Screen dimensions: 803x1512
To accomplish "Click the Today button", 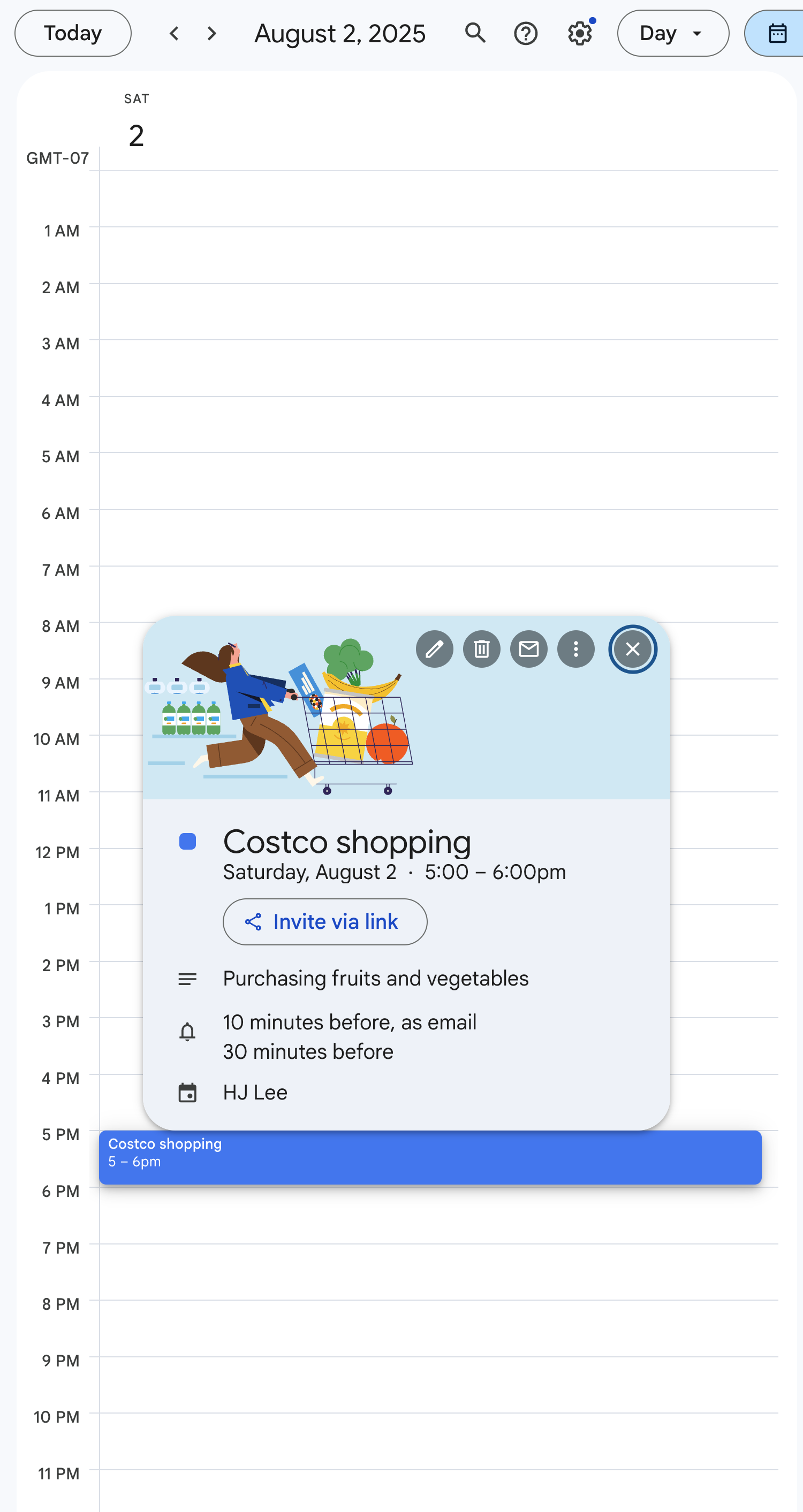I will point(72,32).
